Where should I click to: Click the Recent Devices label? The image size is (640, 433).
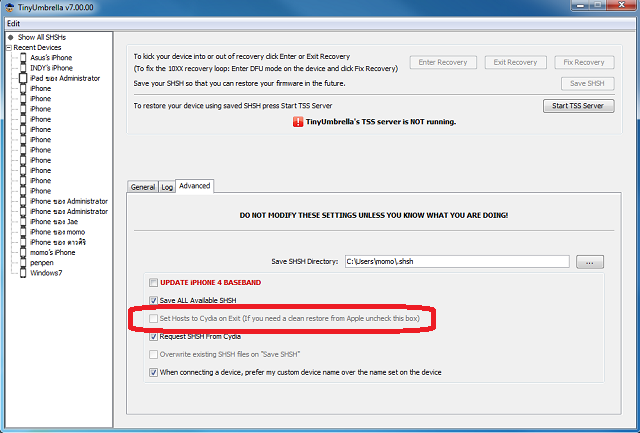(37, 47)
